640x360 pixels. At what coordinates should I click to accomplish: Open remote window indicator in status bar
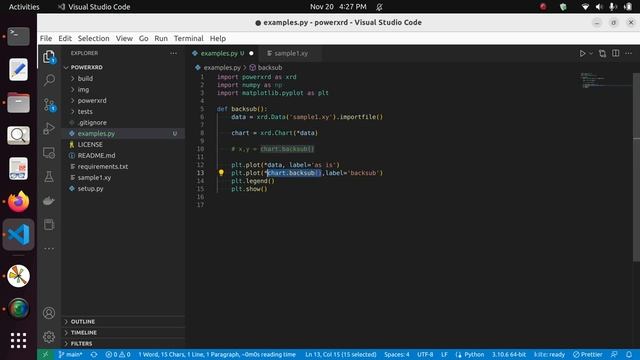(45, 354)
